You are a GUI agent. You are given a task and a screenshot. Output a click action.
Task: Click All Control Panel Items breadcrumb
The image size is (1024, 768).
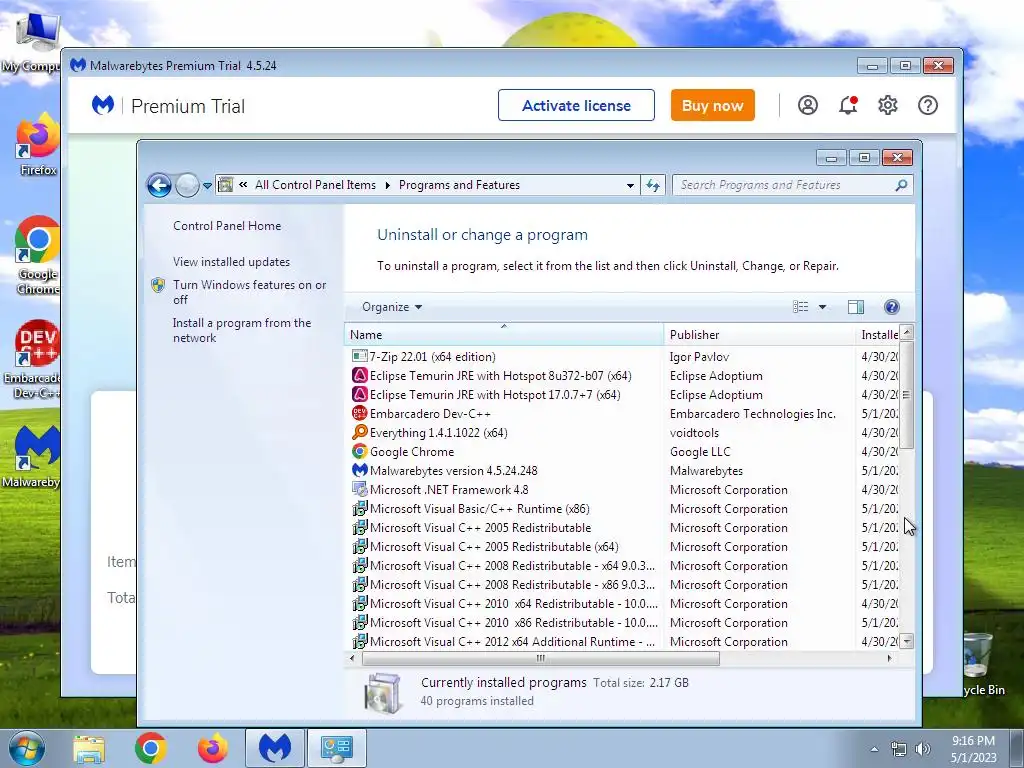pos(315,185)
